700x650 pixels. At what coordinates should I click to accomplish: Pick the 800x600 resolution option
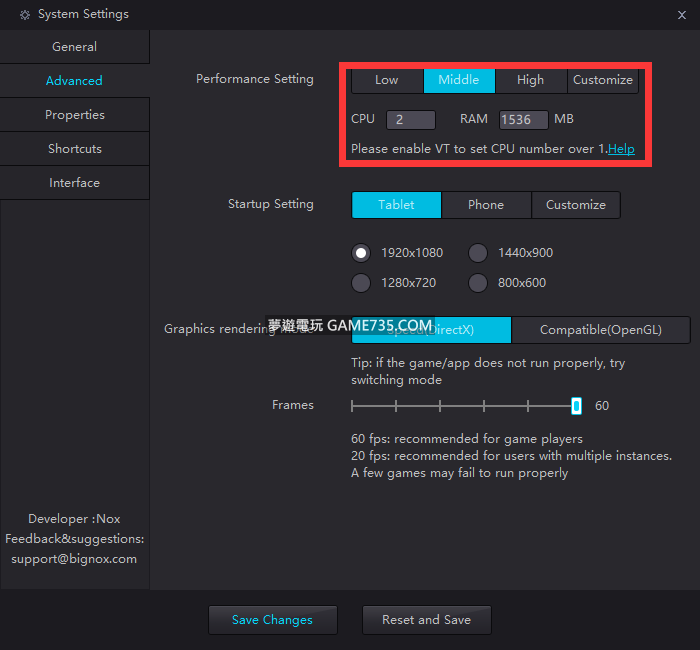[x=478, y=283]
